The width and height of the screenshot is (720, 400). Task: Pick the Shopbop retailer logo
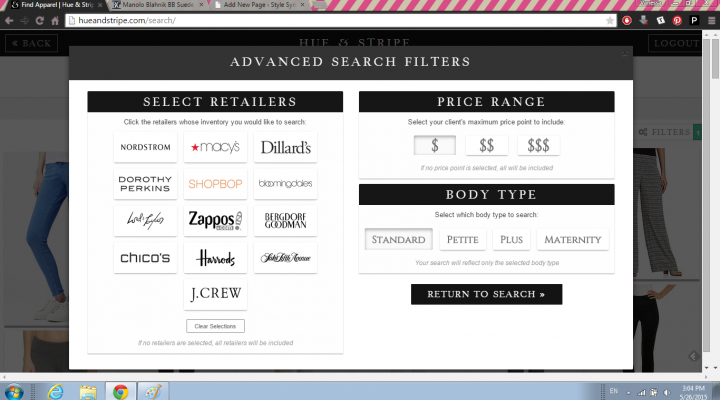[216, 184]
